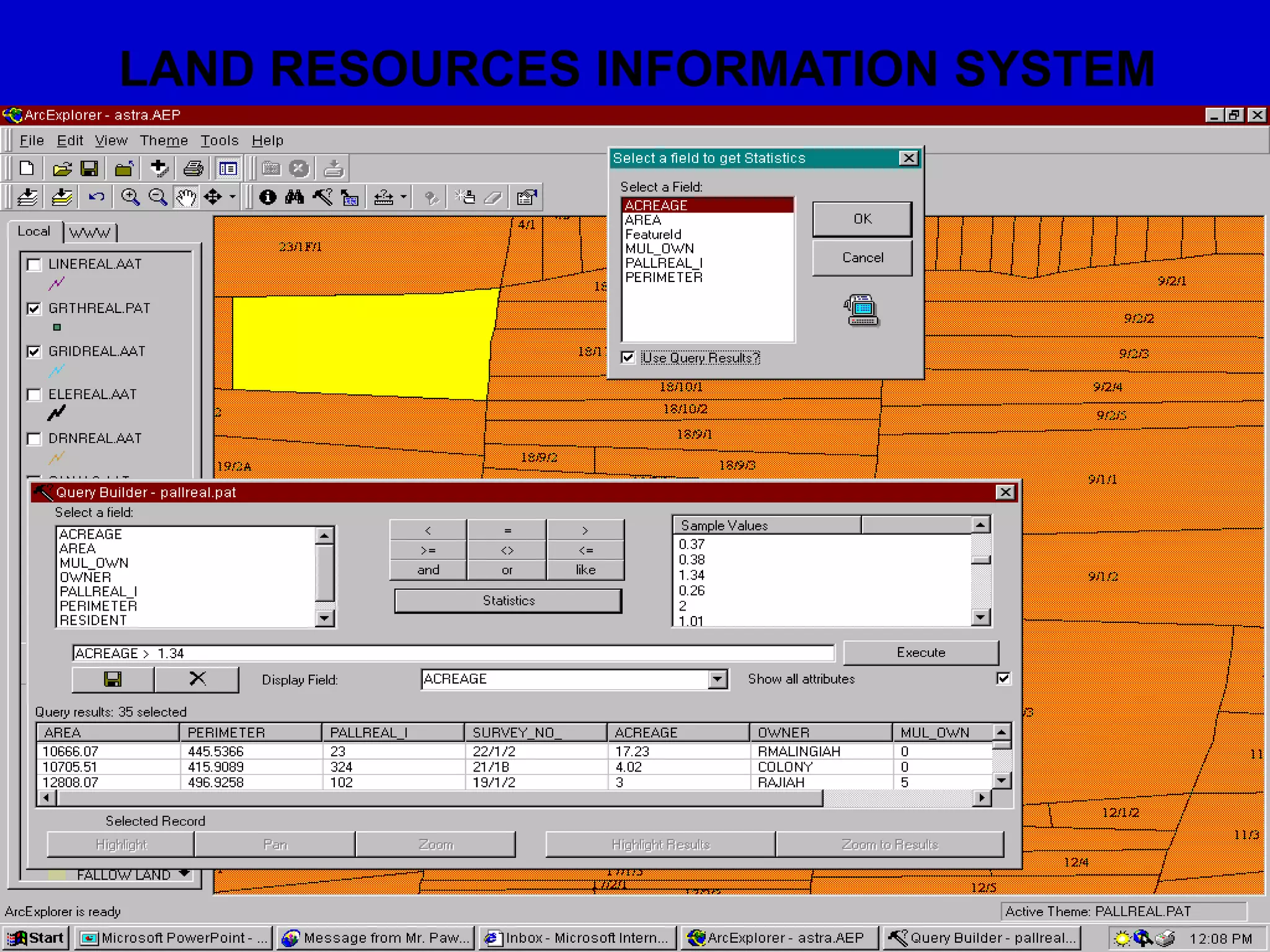Click the field list up arrow in Query Builder
This screenshot has height=952, width=1270.
pos(324,535)
